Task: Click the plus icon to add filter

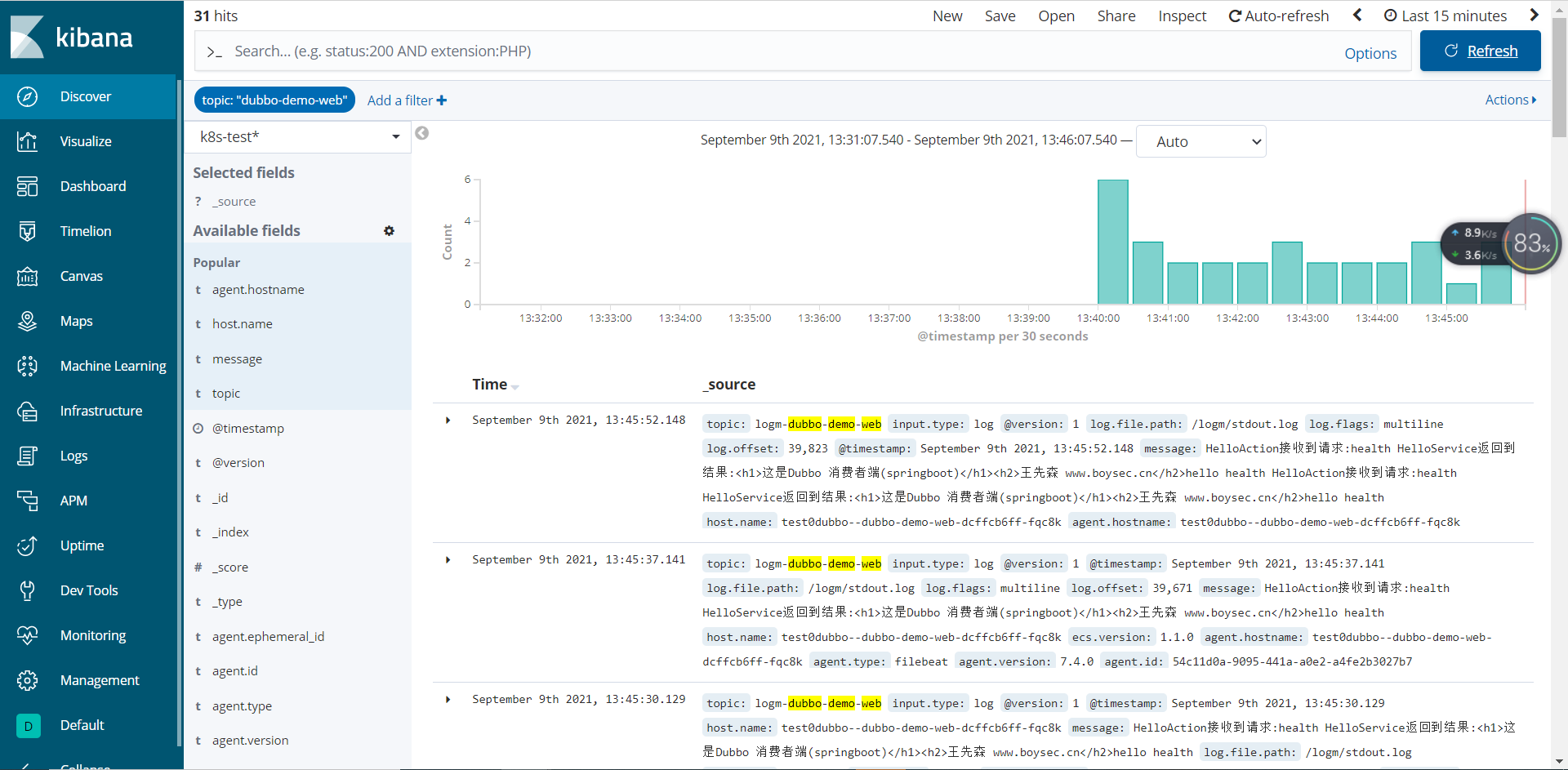Action: click(x=442, y=100)
